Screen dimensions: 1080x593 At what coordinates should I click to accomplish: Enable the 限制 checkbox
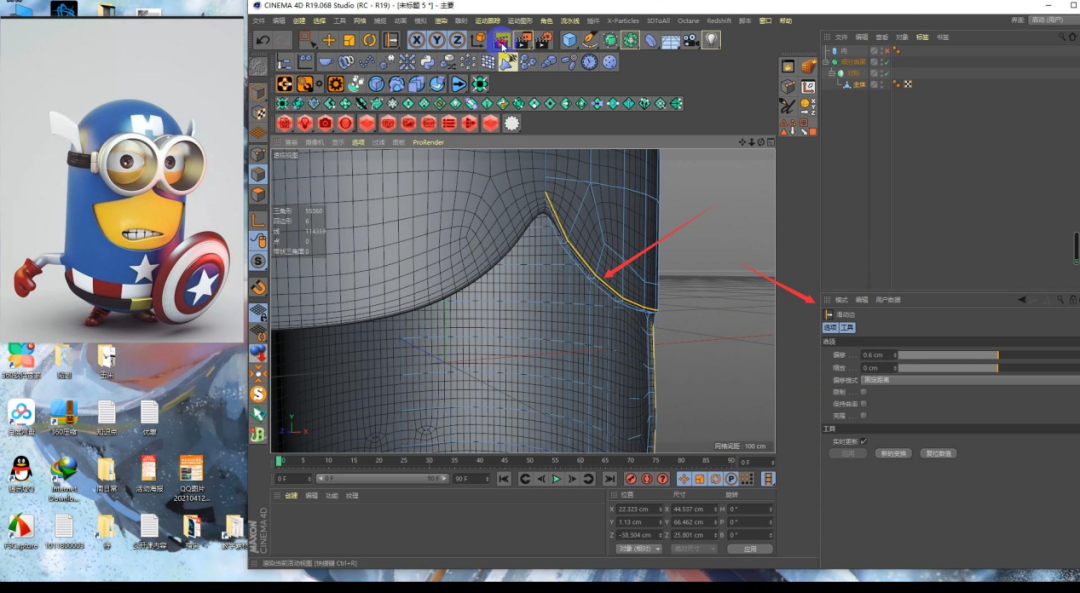point(863,392)
